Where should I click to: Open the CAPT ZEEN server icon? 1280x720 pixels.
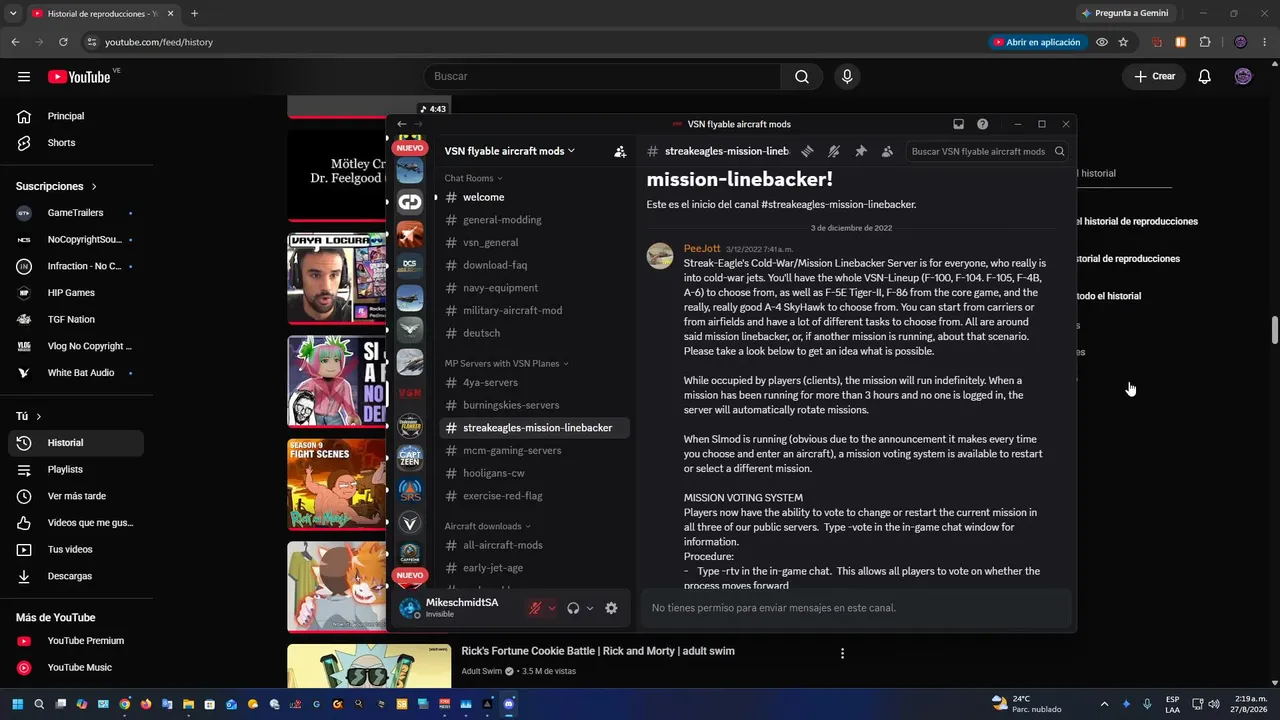coord(410,458)
